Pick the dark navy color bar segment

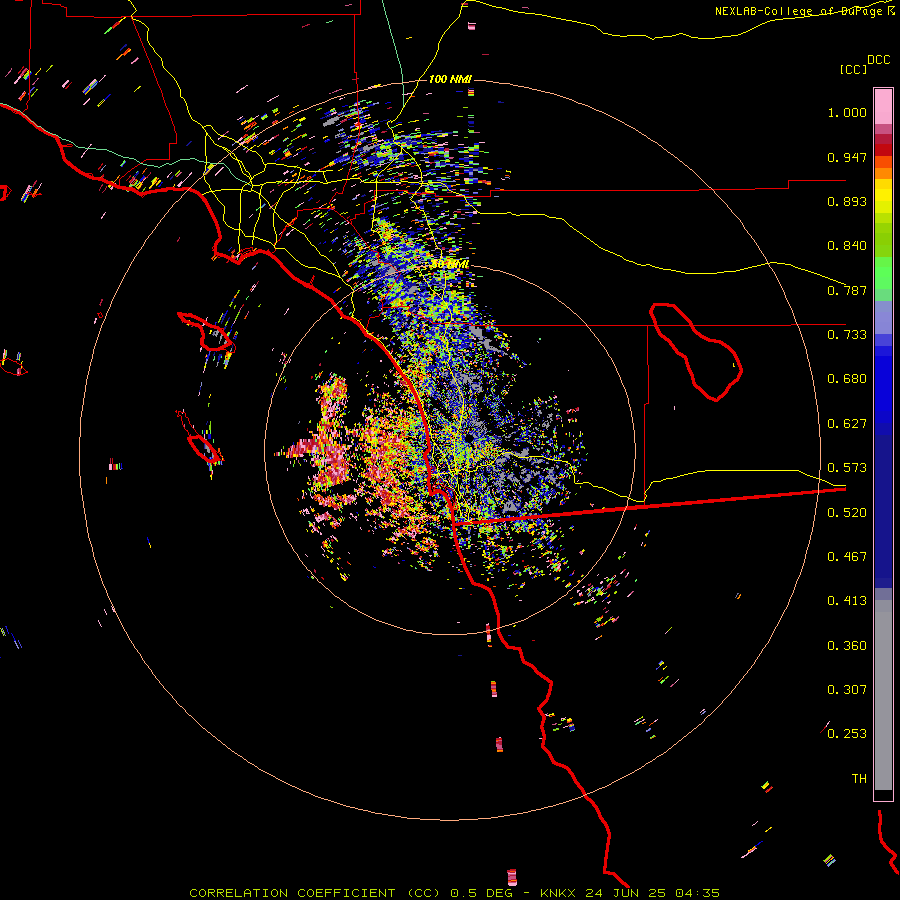(x=883, y=505)
